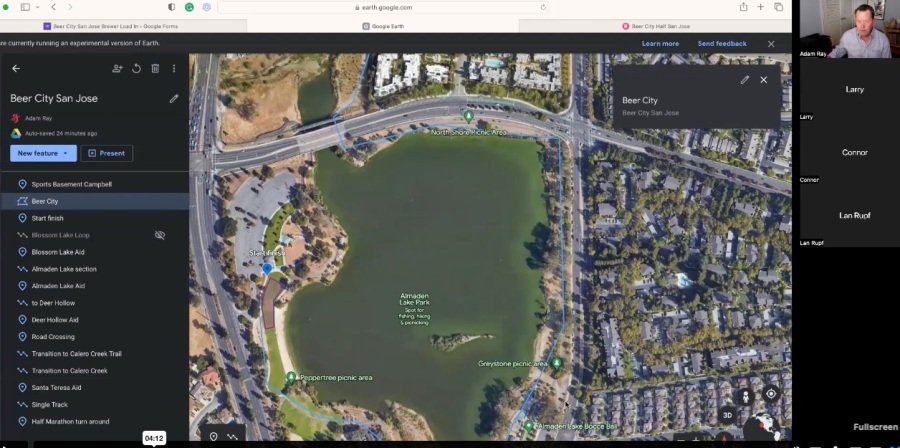Open the Google Forms Brewer Load In tab
Viewport: 900px width, 448px height.
click(x=111, y=26)
